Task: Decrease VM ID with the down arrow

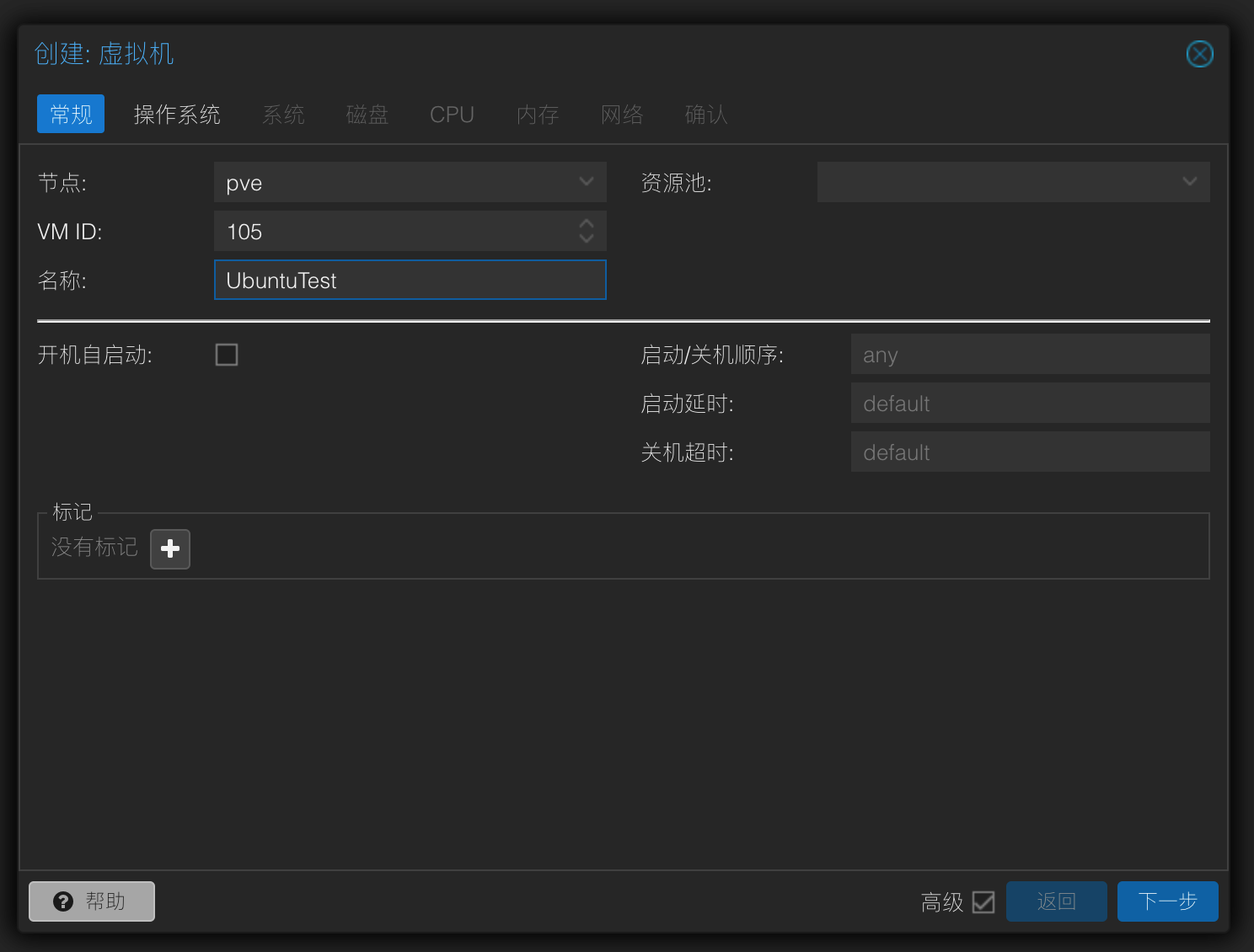Action: point(587,239)
